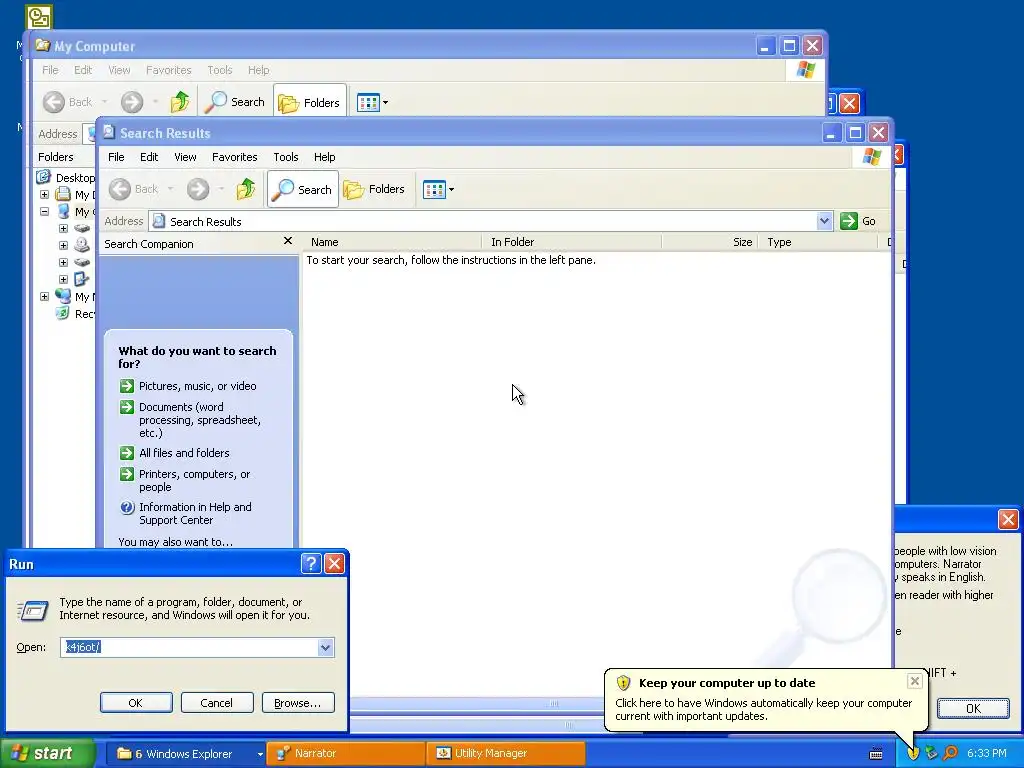This screenshot has height=768, width=1024.
Task: Click the Back button in My Computer window
Action: (x=67, y=102)
